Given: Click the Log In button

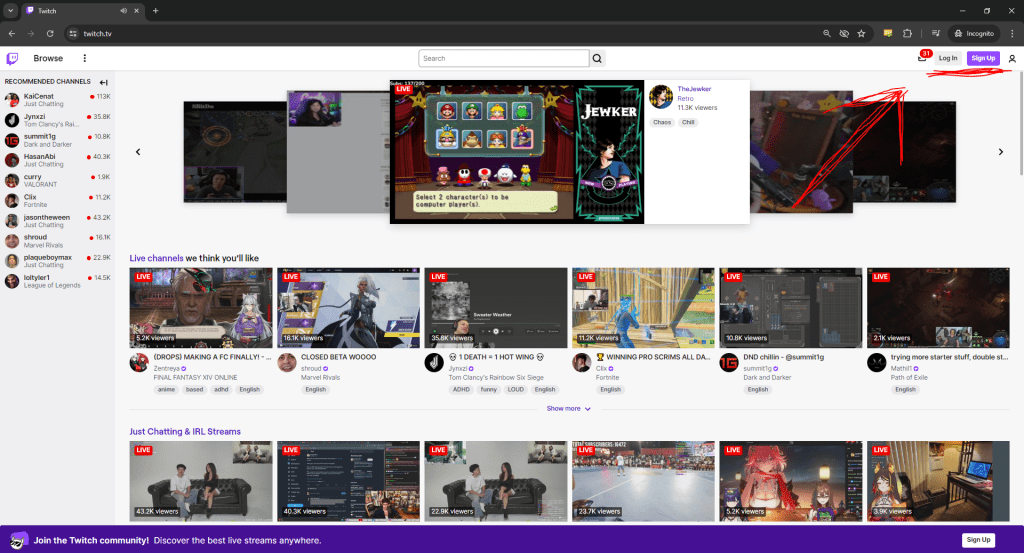Looking at the screenshot, I should pos(947,58).
